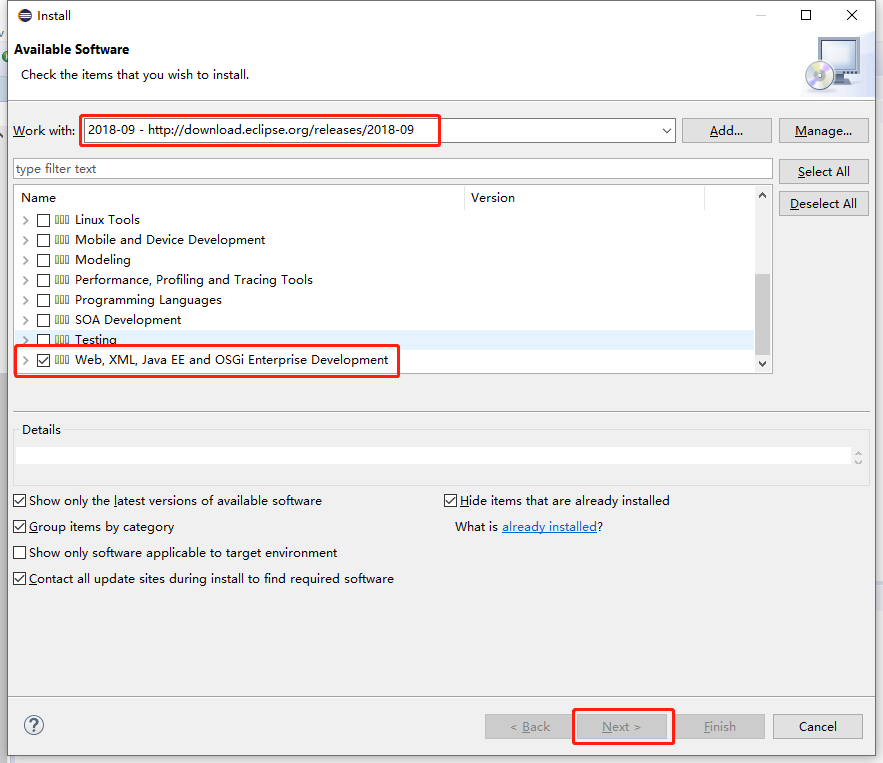This screenshot has height=763, width=883.
Task: Open the already installed link
Action: tap(549, 526)
